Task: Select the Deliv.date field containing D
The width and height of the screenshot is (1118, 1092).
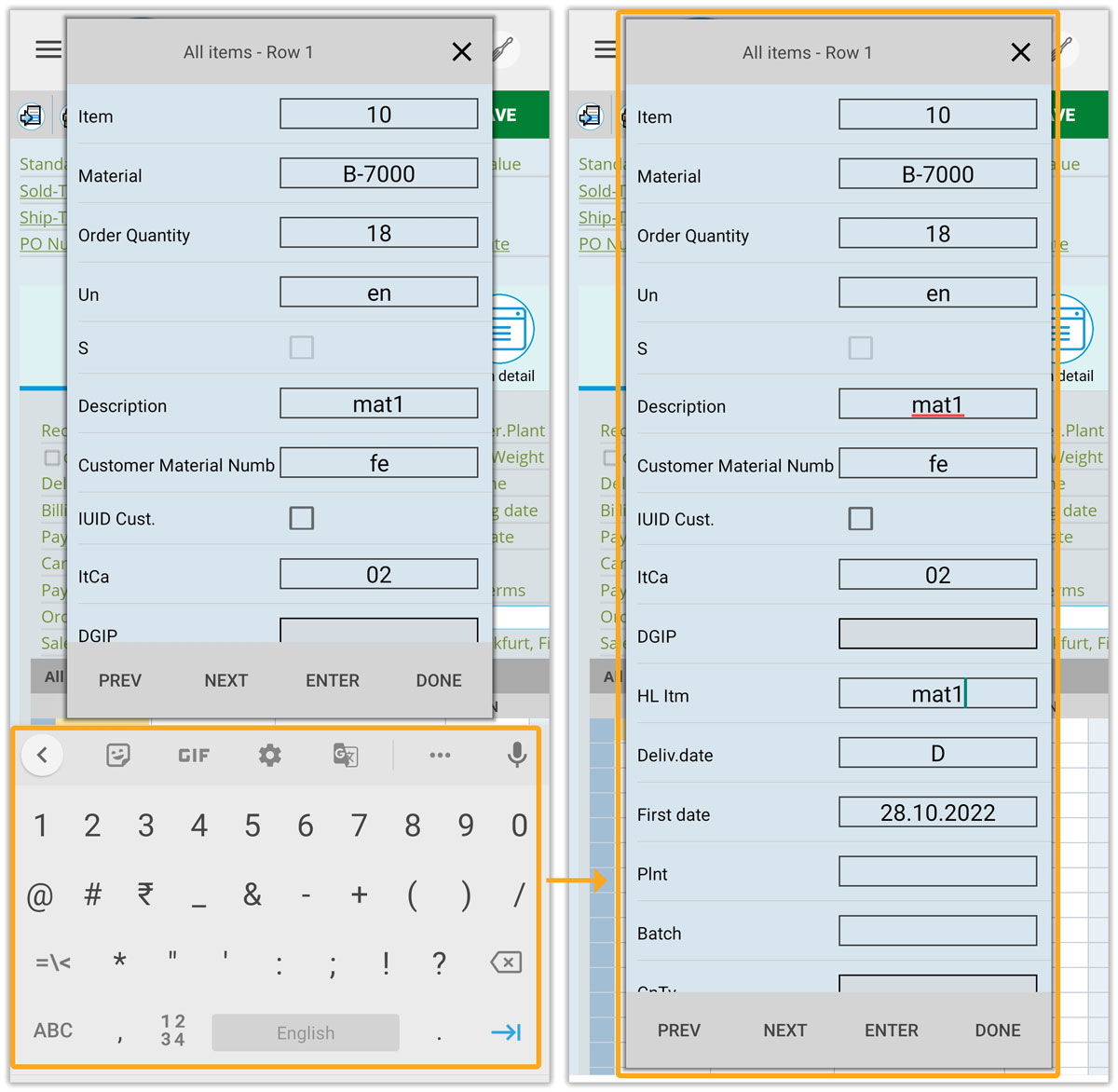Action: 937,753
